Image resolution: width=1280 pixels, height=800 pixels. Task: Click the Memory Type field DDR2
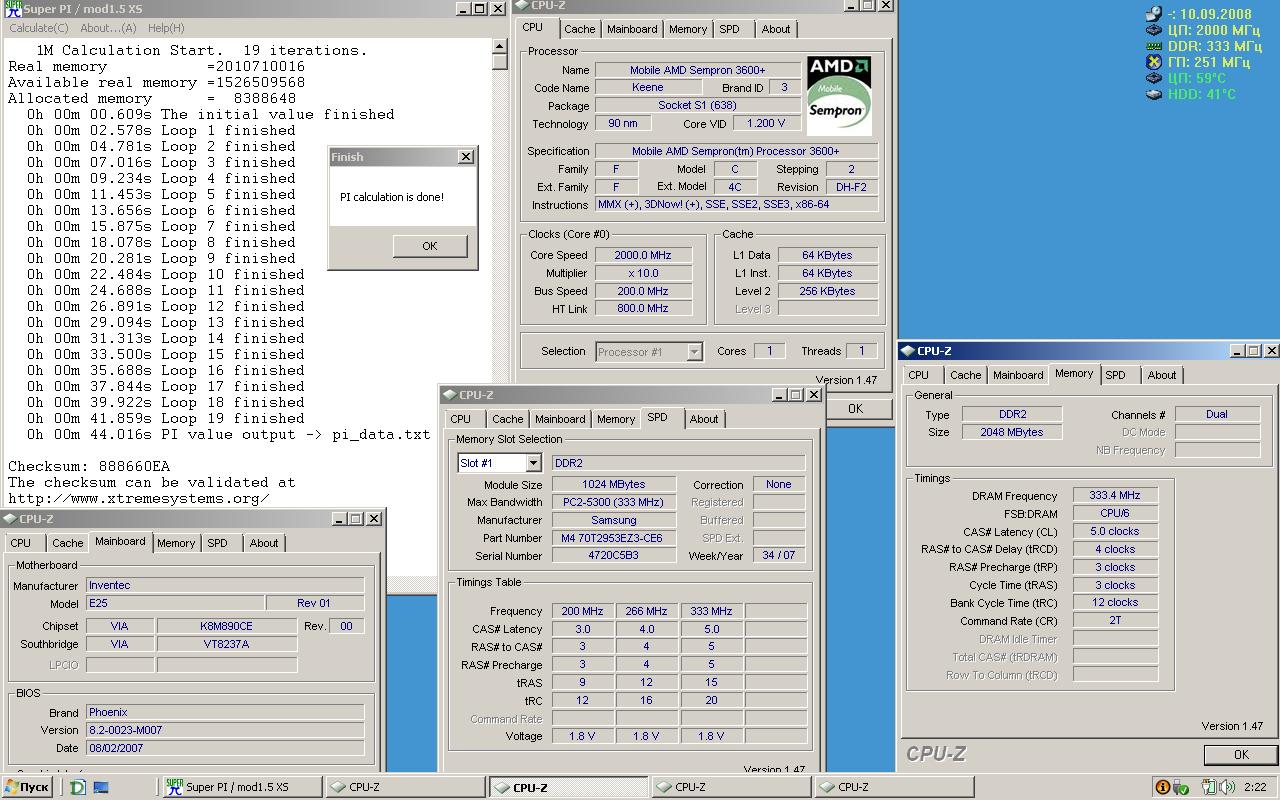[x=1012, y=414]
